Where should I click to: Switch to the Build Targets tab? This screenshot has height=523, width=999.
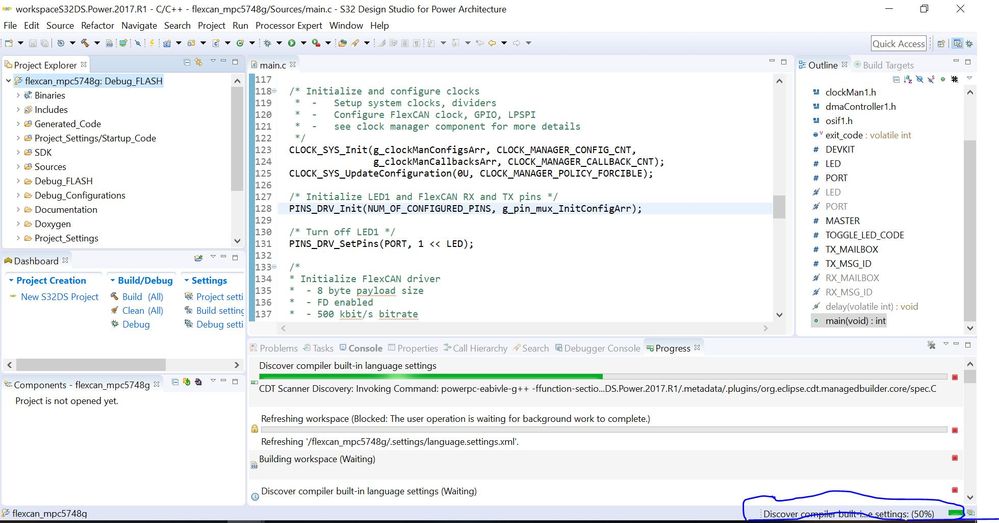pos(883,65)
